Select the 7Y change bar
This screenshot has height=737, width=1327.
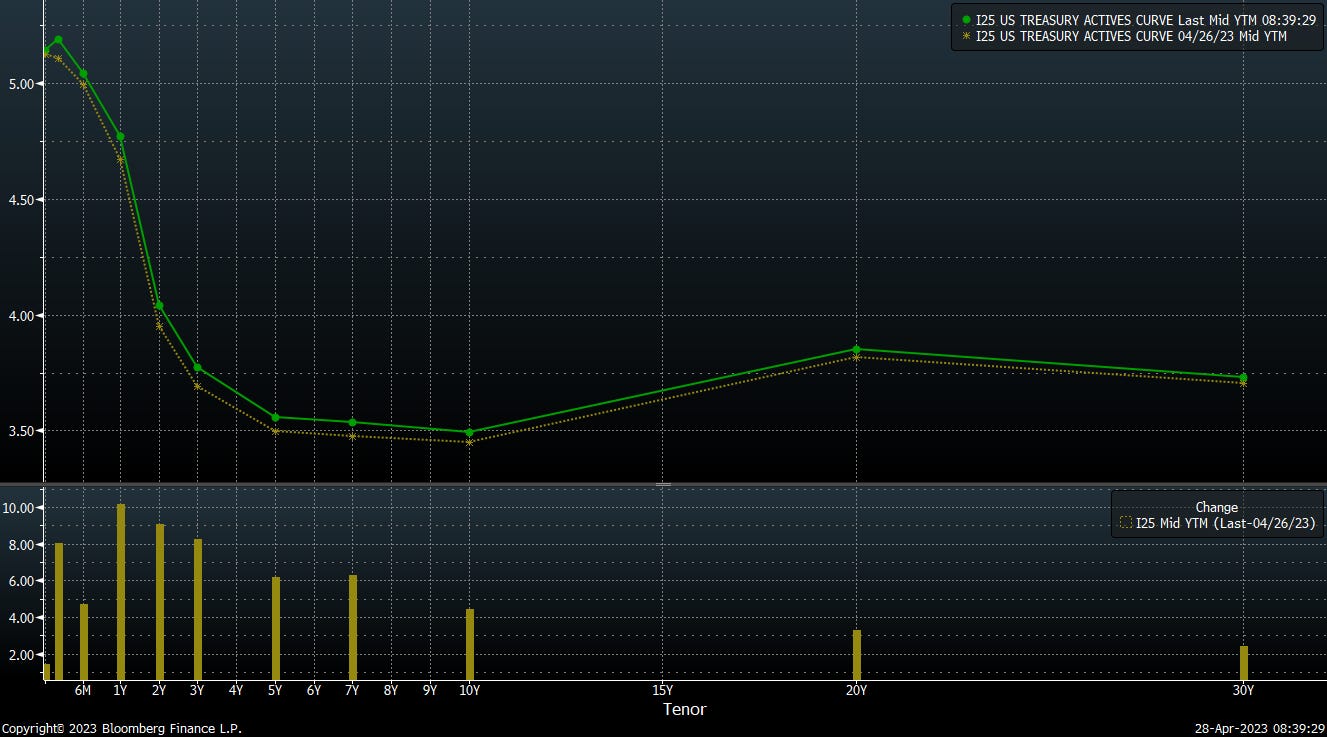(x=353, y=628)
